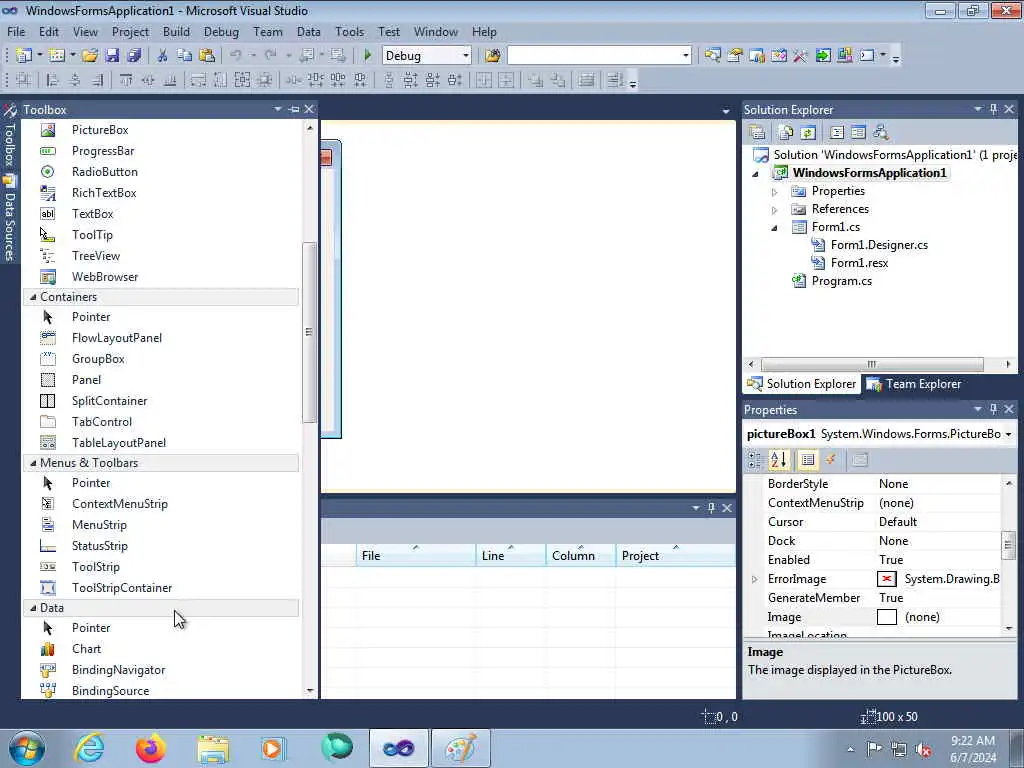Open the collapsed Data Sources side tab
This screenshot has width=1024, height=768.
click(x=9, y=219)
